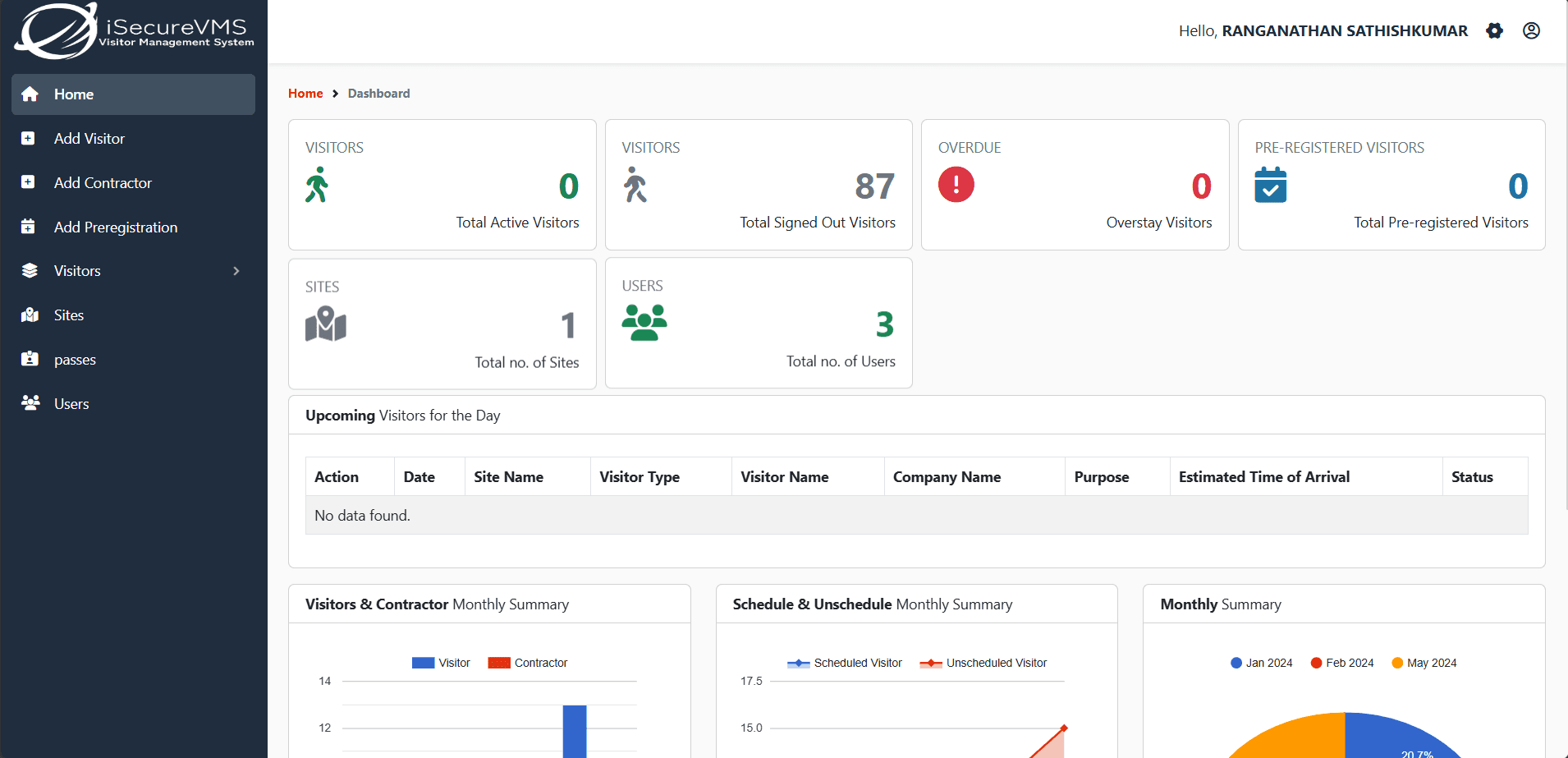This screenshot has width=1568, height=758.
Task: Open Add Contractor from the sidebar
Action: (103, 183)
